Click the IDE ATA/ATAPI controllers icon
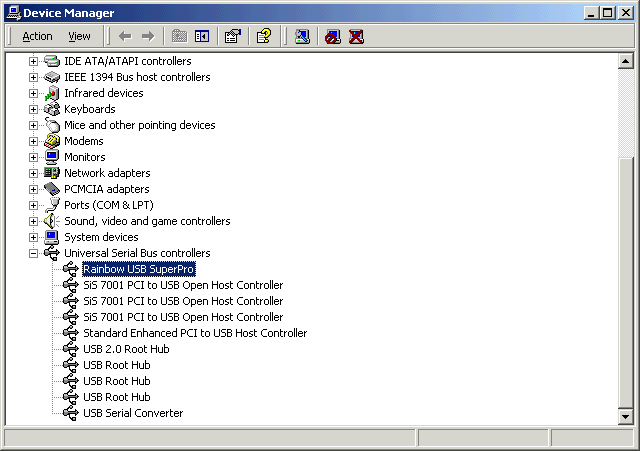The image size is (640, 451). coord(52,61)
